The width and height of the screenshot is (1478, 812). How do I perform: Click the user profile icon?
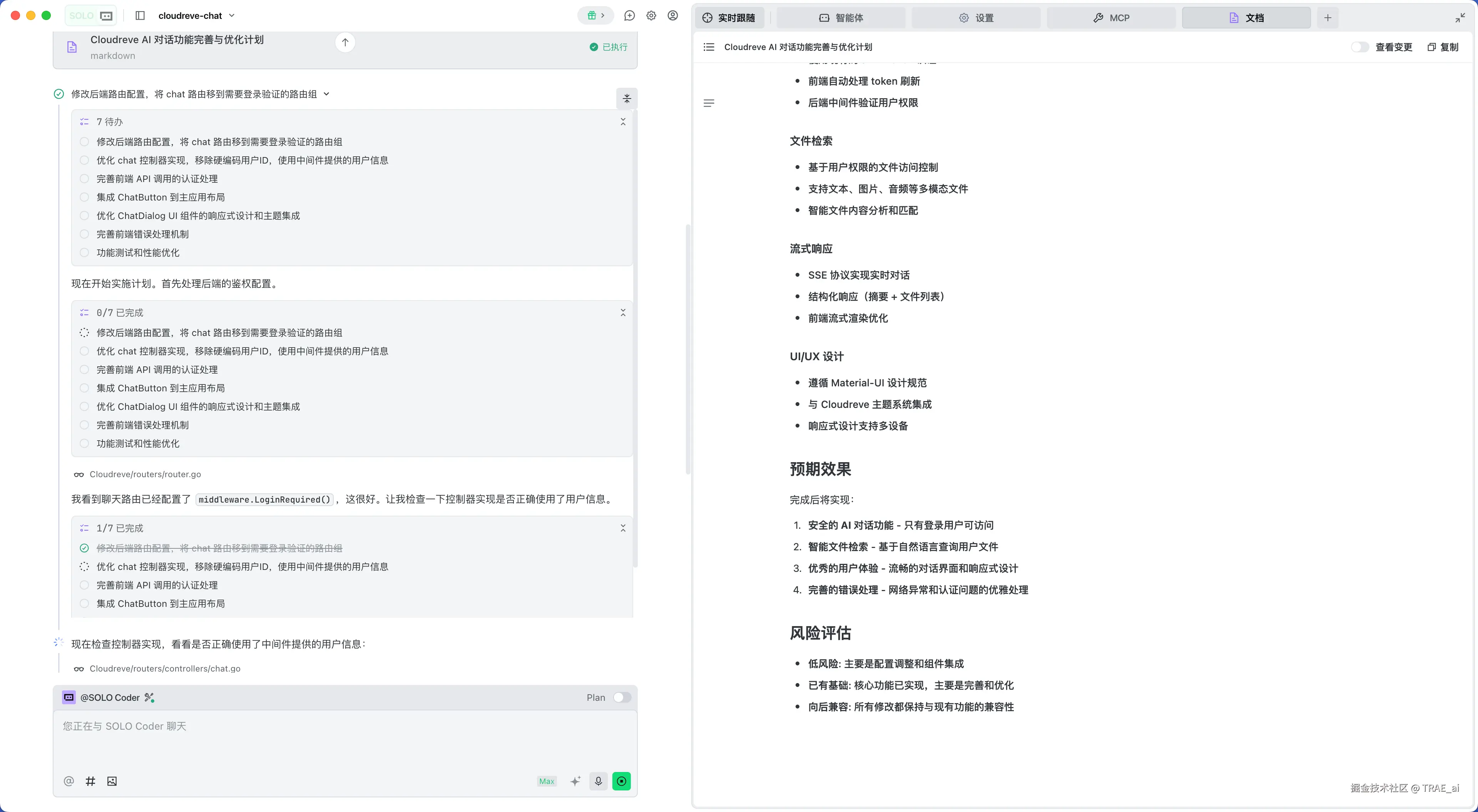tap(673, 15)
